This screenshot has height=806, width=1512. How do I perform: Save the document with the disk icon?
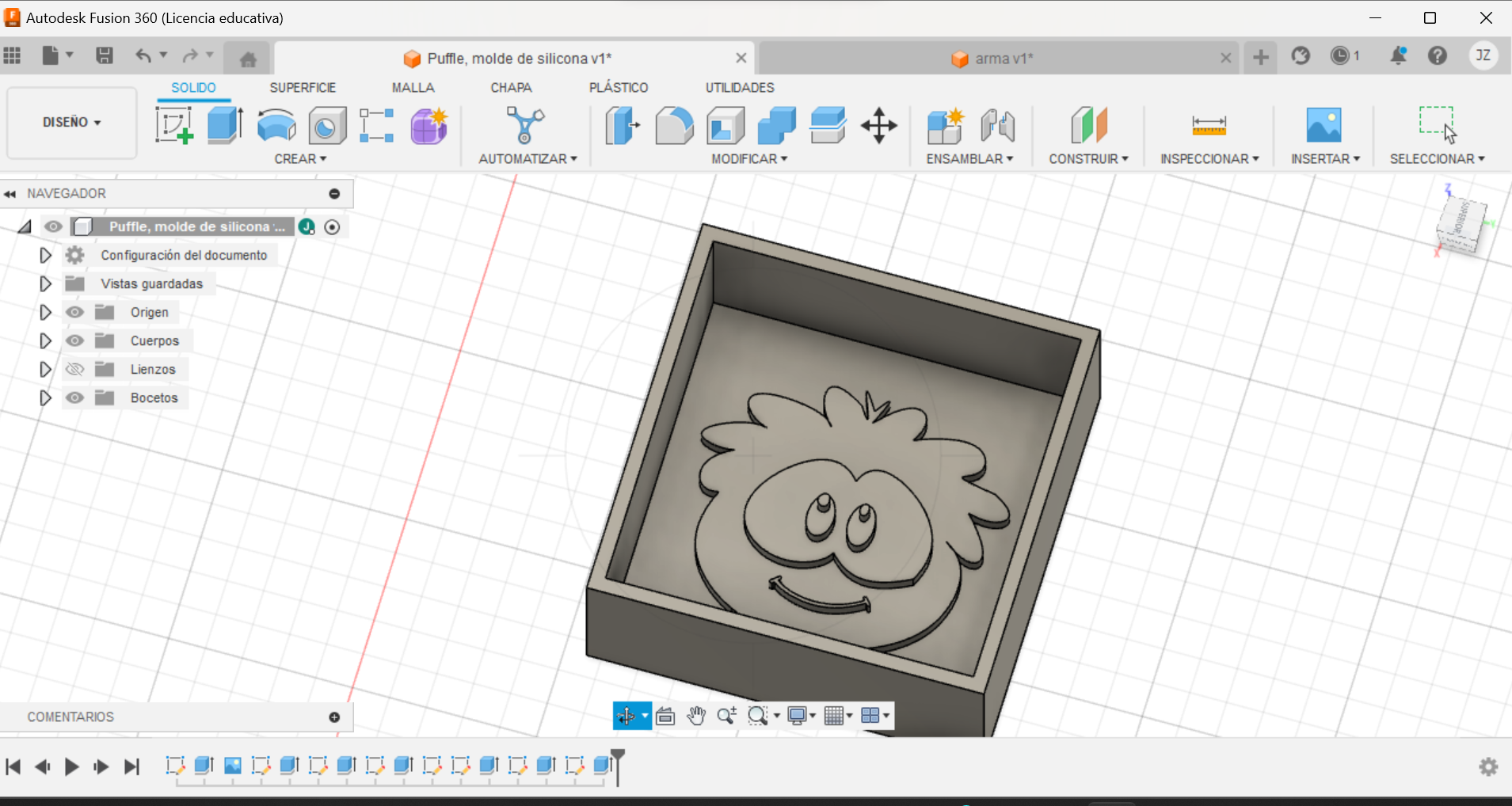click(104, 55)
